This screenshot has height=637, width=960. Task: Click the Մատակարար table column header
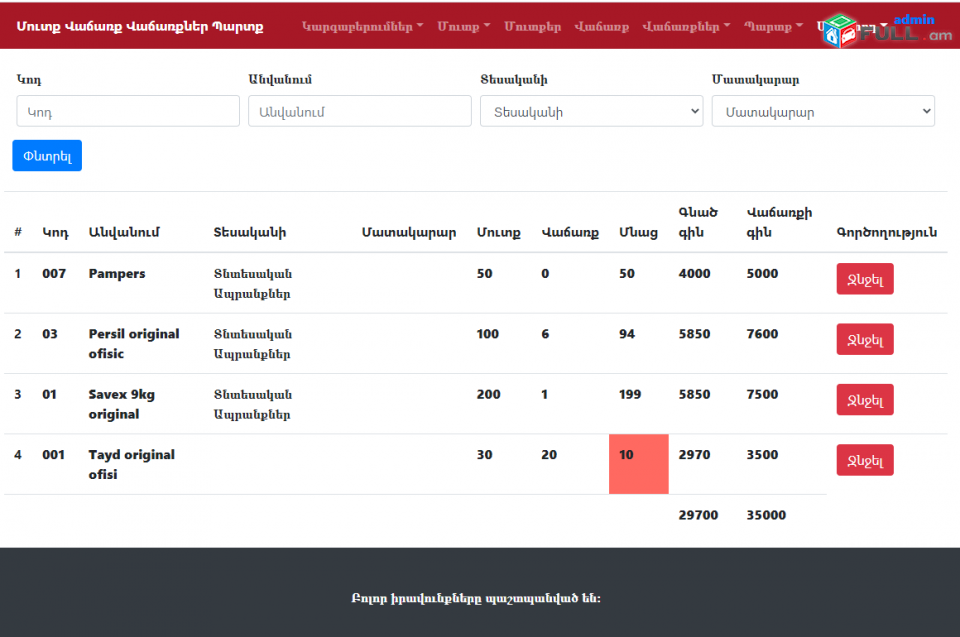[x=409, y=232]
